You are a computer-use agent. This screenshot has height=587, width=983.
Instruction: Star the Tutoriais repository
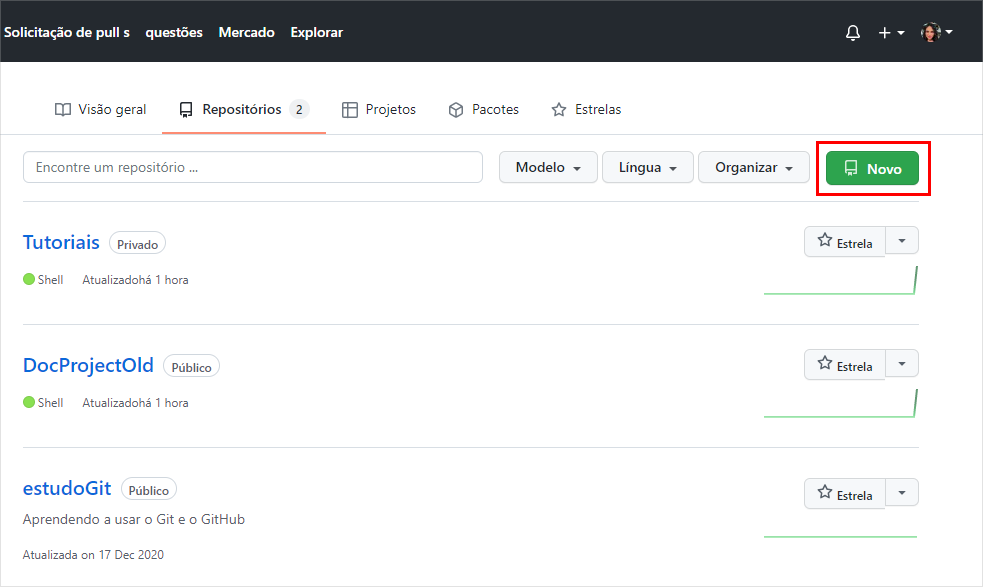845,240
